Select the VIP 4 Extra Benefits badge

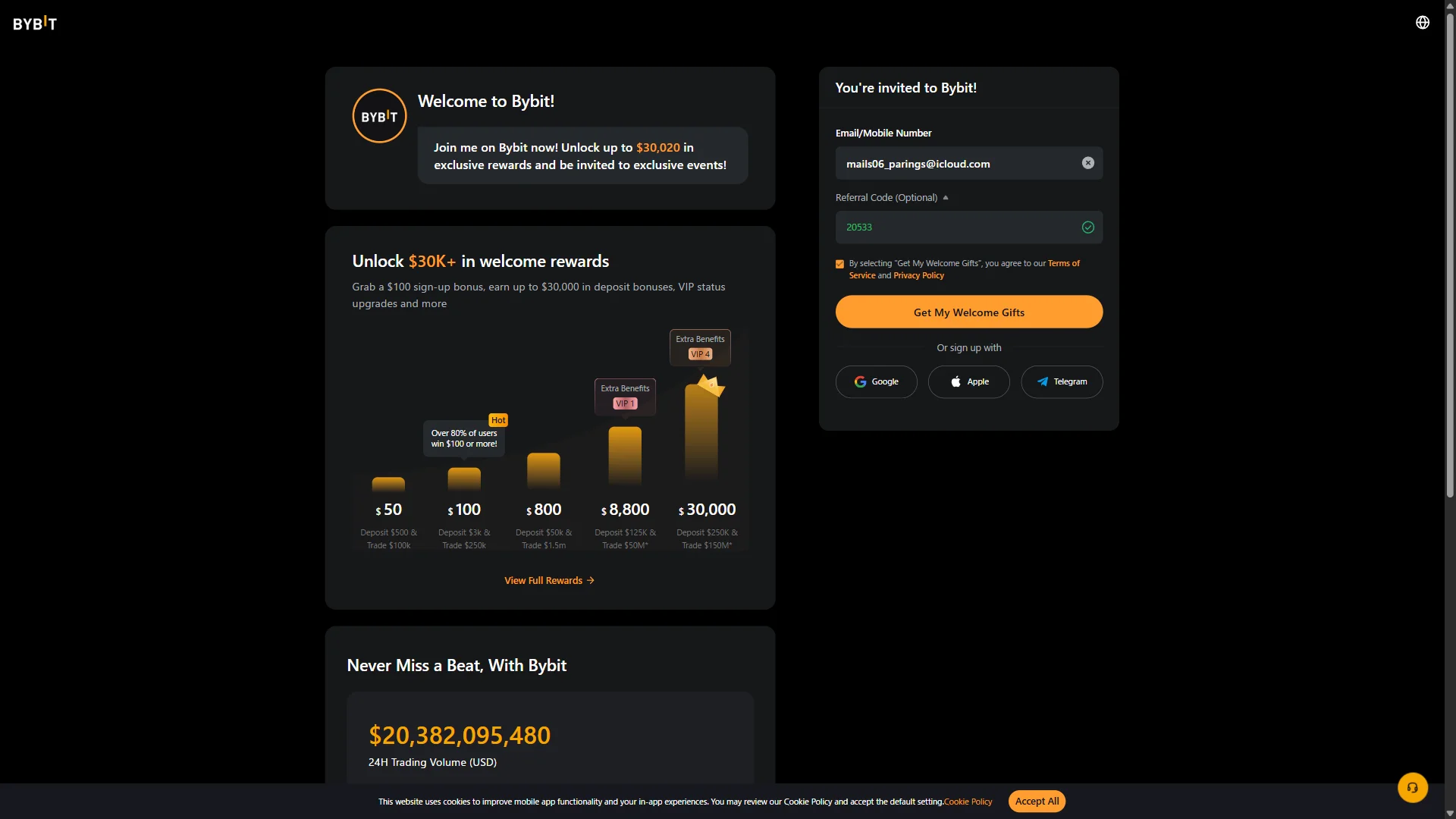701,347
